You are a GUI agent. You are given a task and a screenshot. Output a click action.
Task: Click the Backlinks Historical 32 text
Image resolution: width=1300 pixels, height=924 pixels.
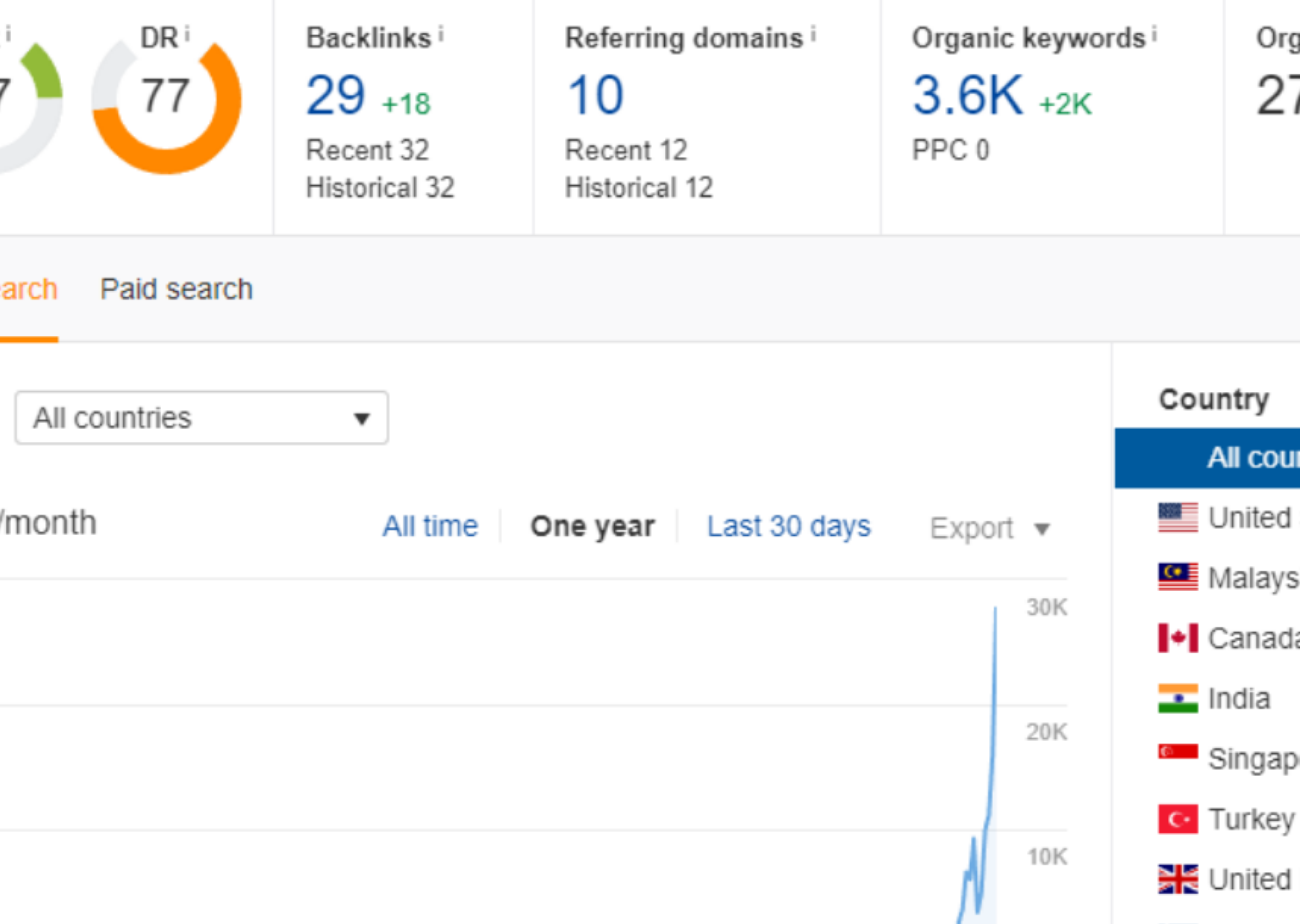tap(380, 187)
